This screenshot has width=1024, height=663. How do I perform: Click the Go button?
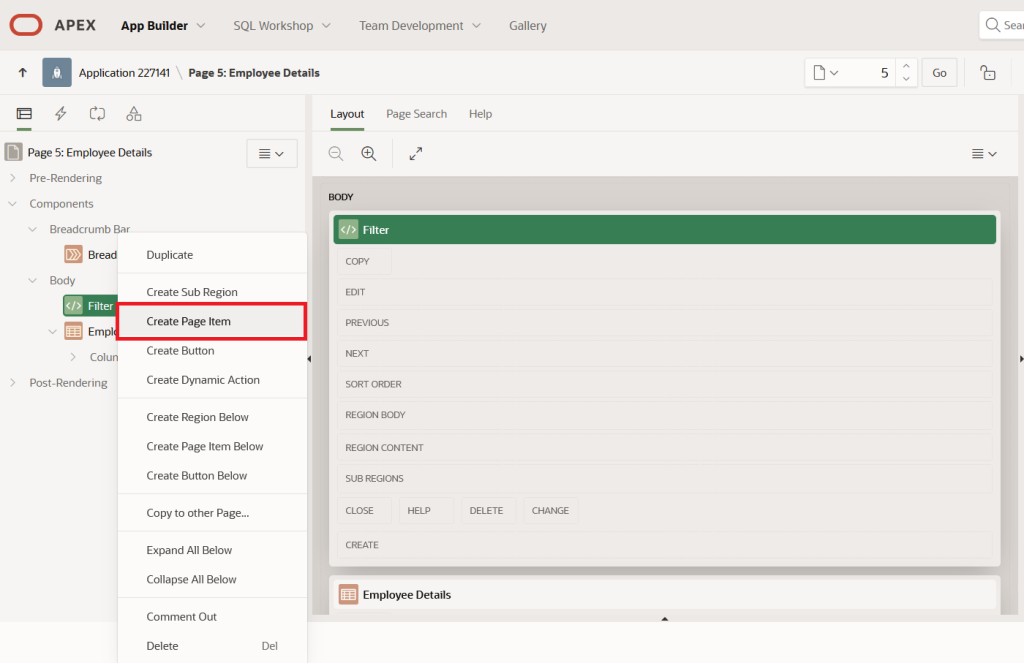pyautogui.click(x=939, y=73)
